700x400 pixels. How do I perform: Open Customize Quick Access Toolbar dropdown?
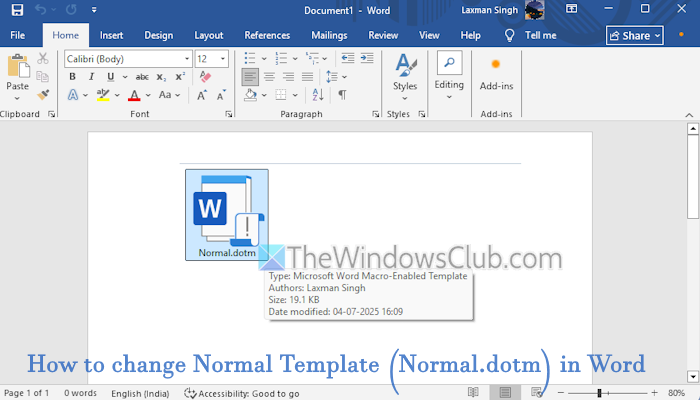click(94, 10)
